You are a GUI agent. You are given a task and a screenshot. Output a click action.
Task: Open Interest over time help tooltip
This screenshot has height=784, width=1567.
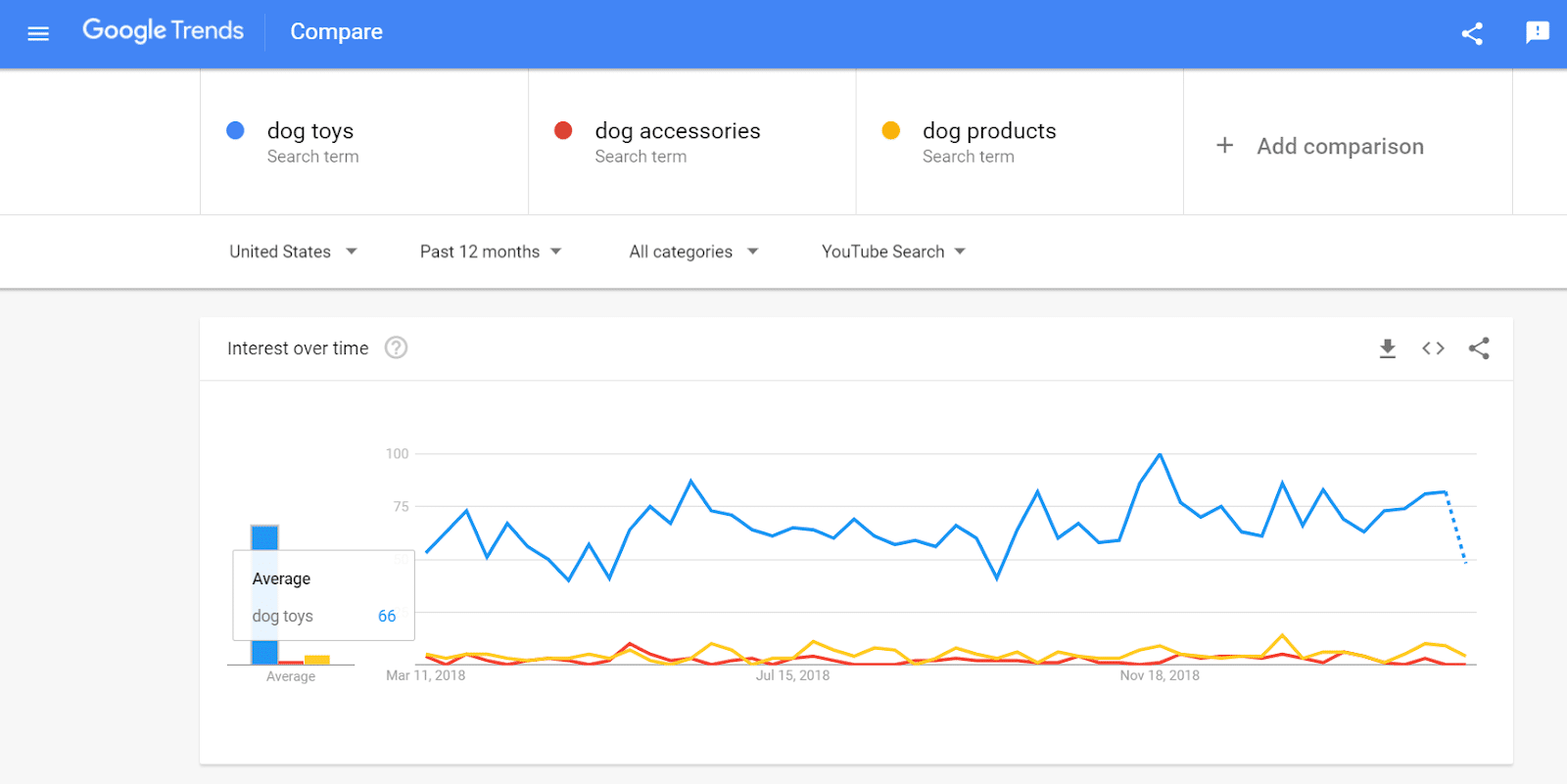[x=395, y=347]
